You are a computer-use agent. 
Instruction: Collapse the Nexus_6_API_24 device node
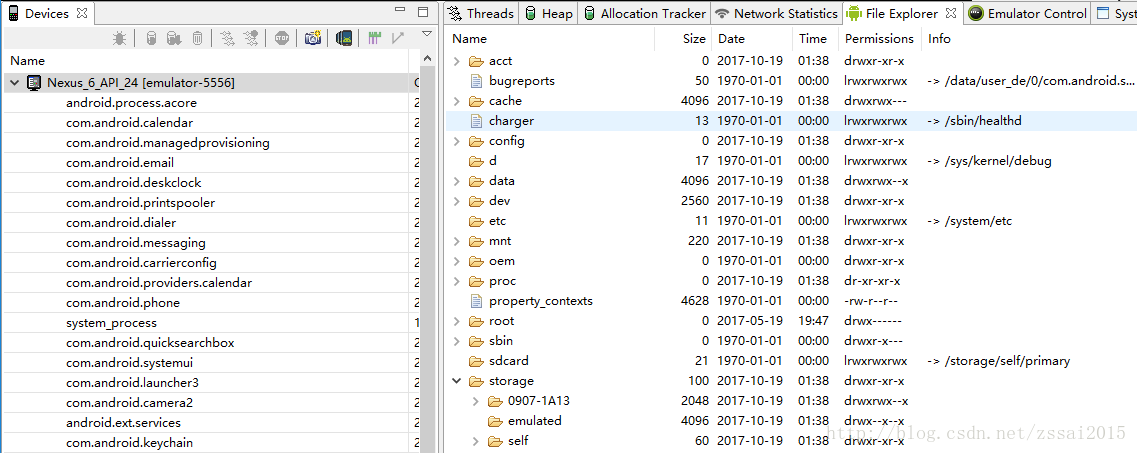click(15, 83)
